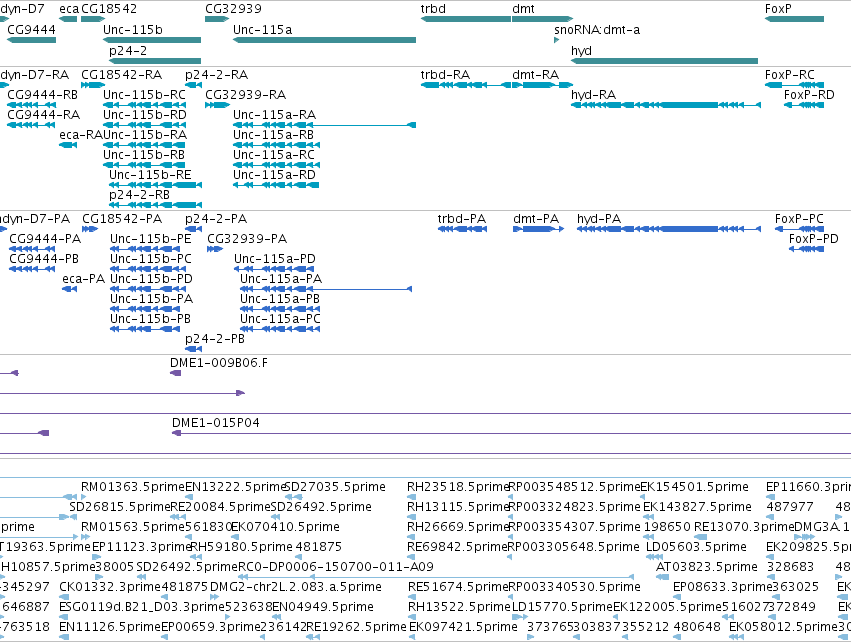
Task: Click the CG32939 gene label
Action: click(x=233, y=9)
